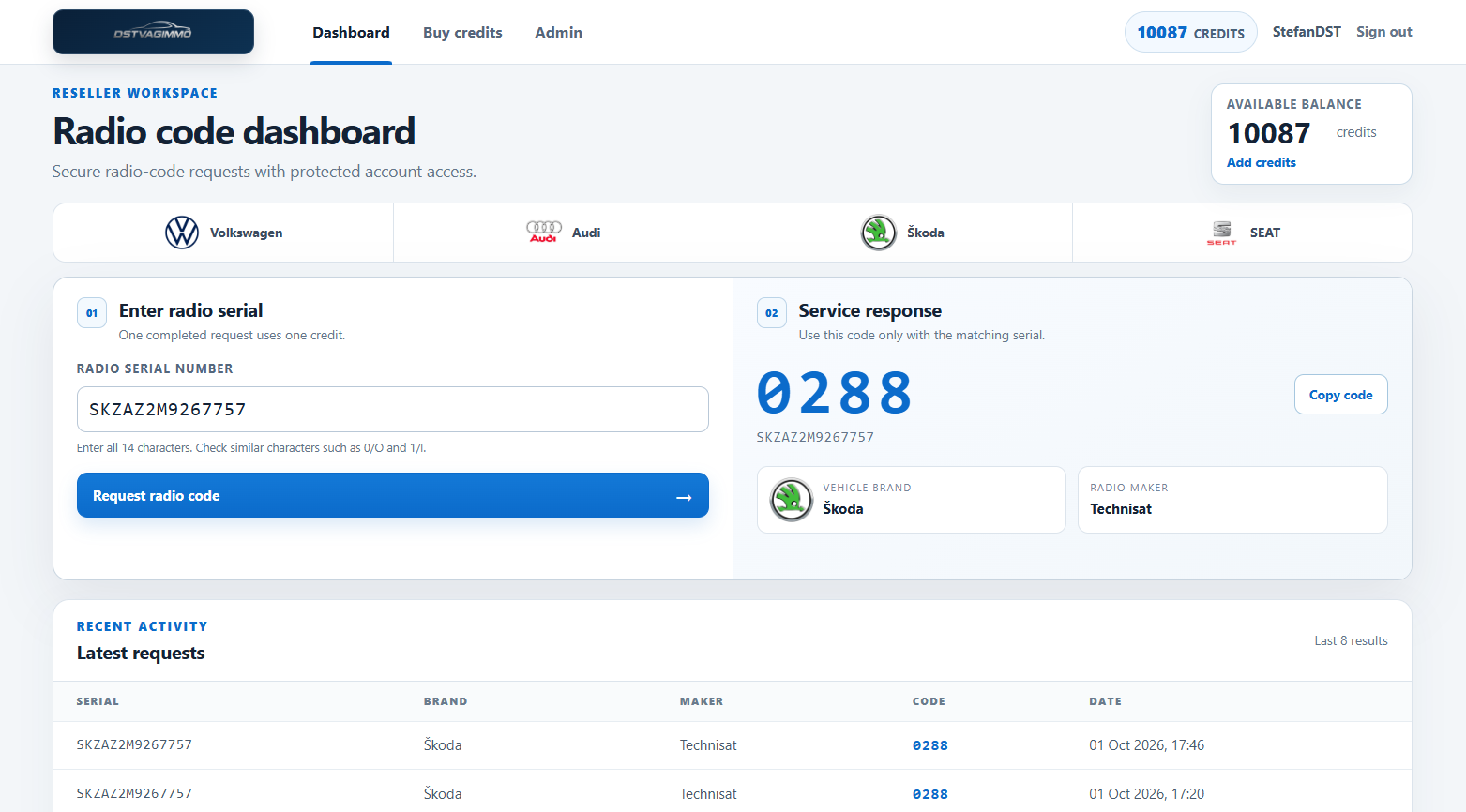Screen dimensions: 1466x812
Task: Click the arrow on Request radio code
Action: pos(684,497)
